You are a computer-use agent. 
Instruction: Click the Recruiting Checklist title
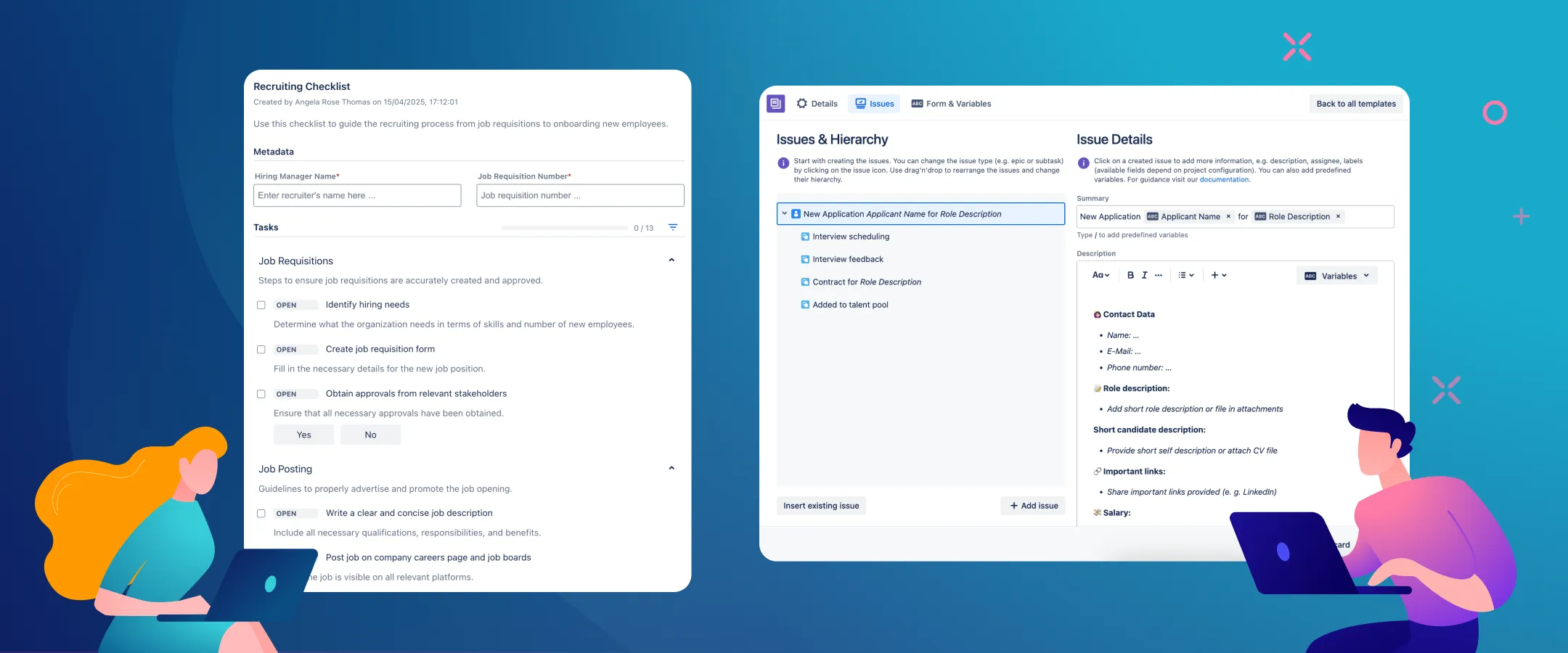click(301, 86)
